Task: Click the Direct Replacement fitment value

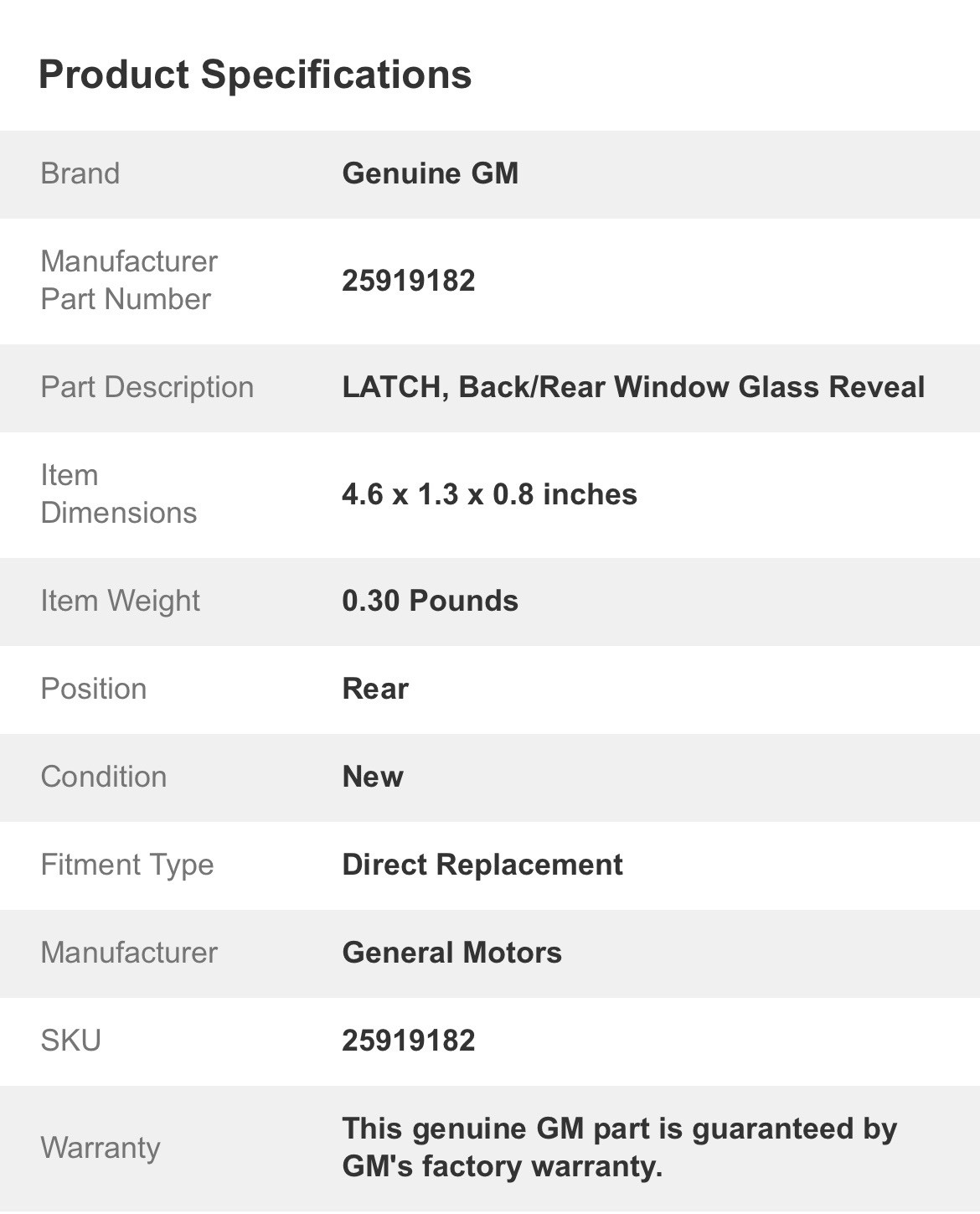Action: point(482,865)
